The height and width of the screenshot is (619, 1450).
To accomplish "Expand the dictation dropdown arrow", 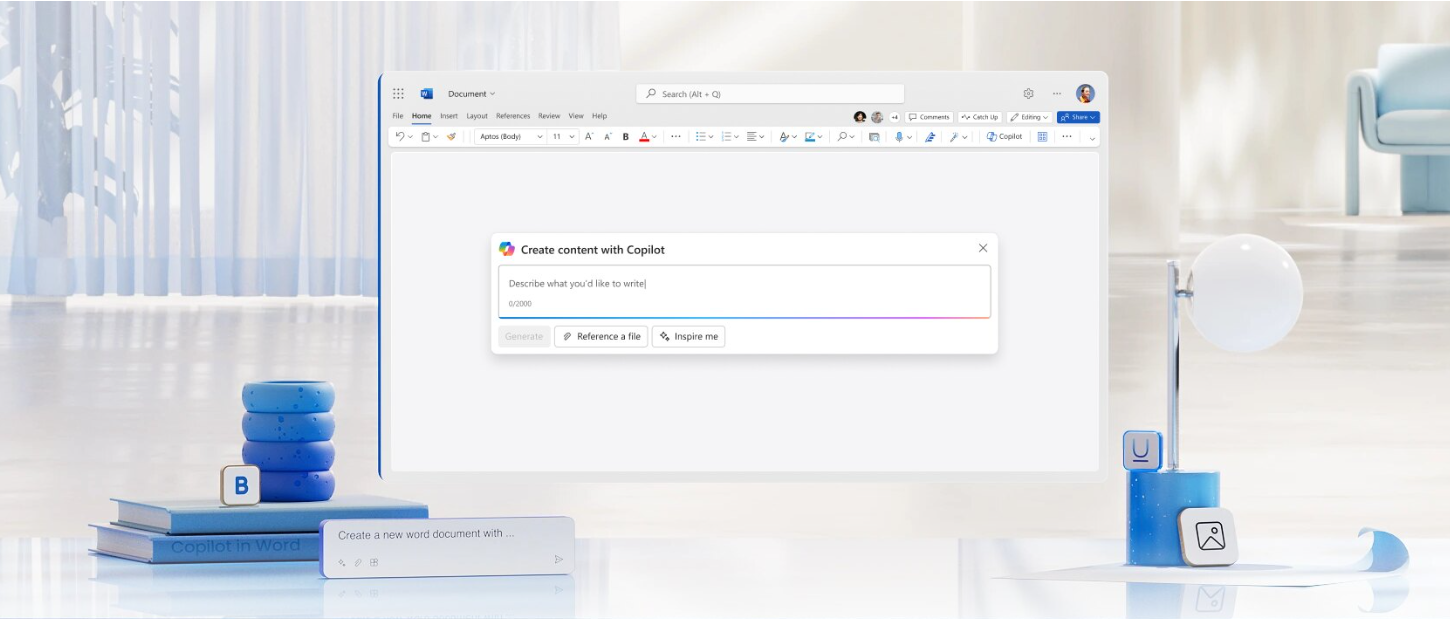I will point(909,137).
